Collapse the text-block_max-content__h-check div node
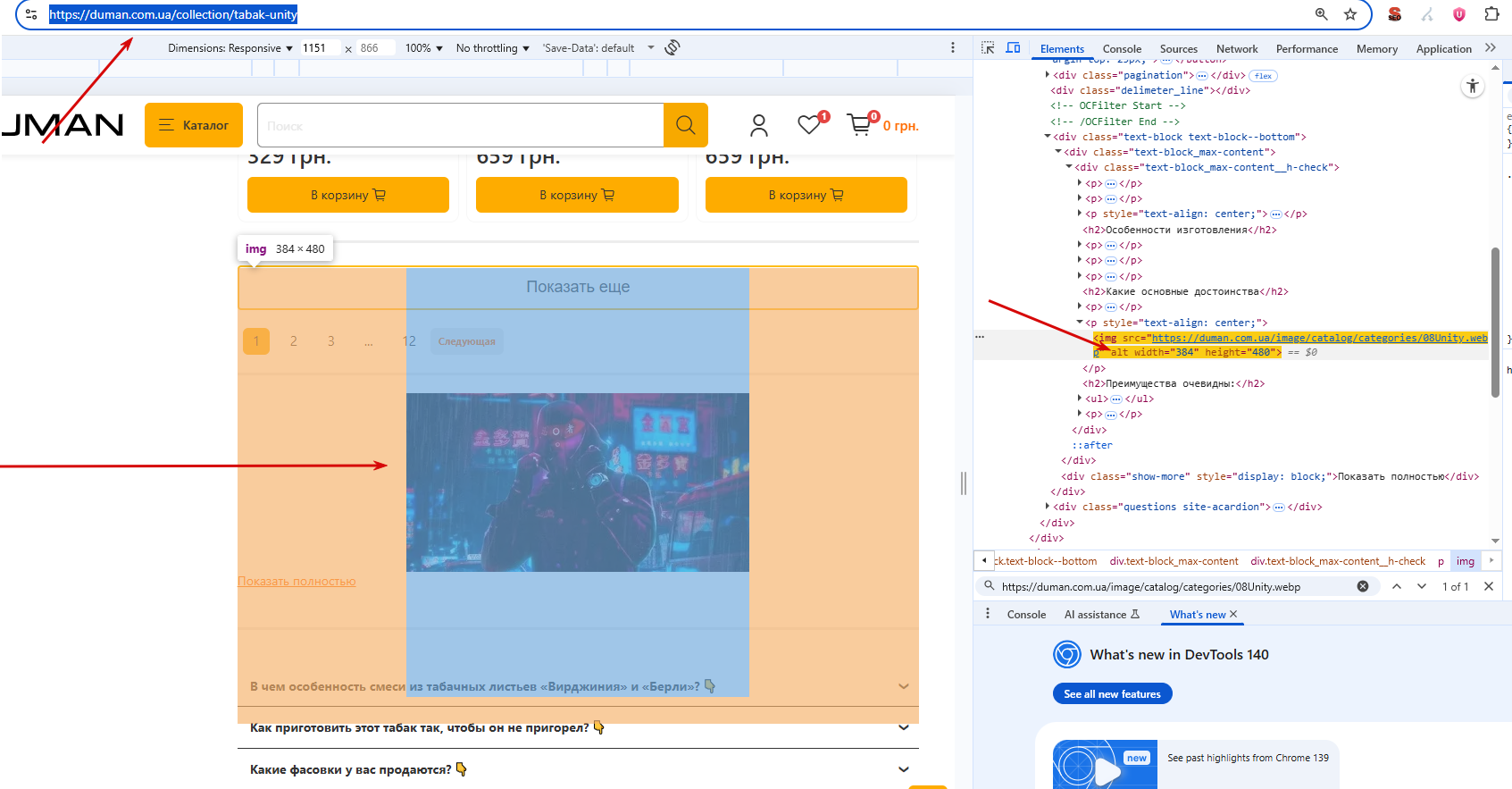 [1069, 167]
